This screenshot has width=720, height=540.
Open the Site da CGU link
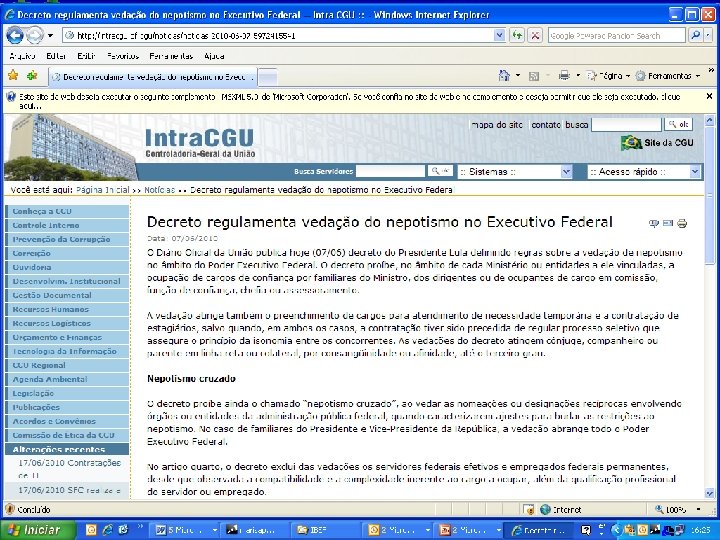(x=669, y=143)
